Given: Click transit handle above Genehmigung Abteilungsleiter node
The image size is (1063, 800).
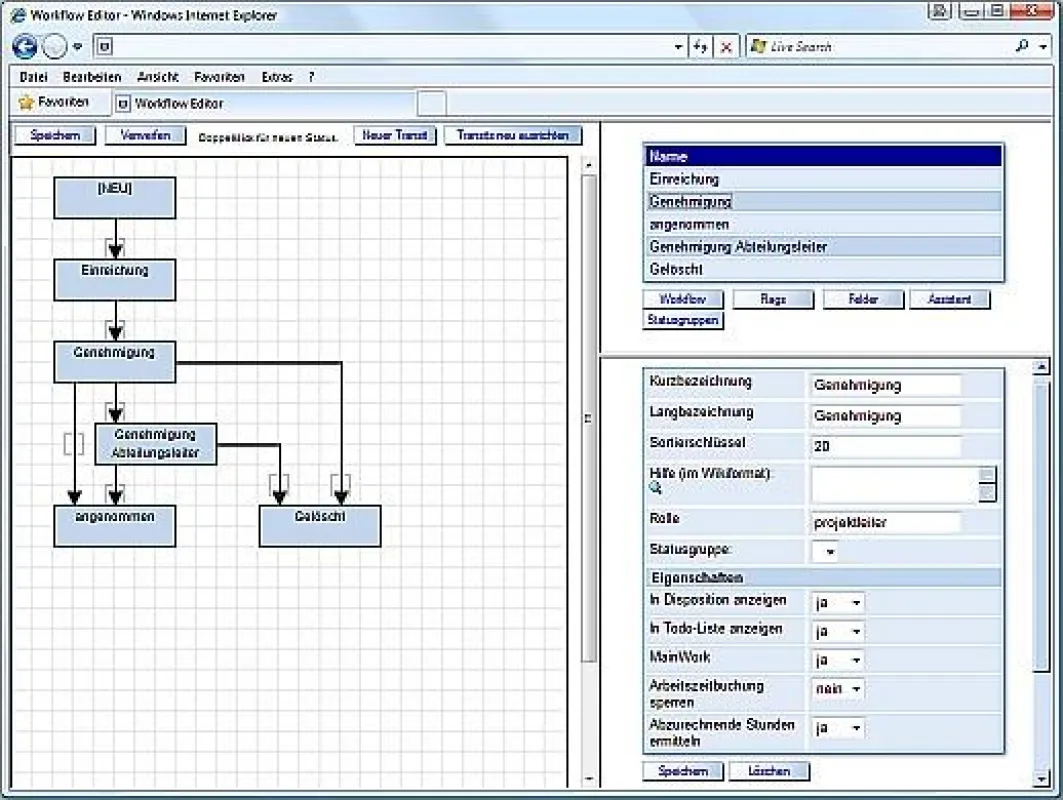Looking at the screenshot, I should pyautogui.click(x=115, y=410).
